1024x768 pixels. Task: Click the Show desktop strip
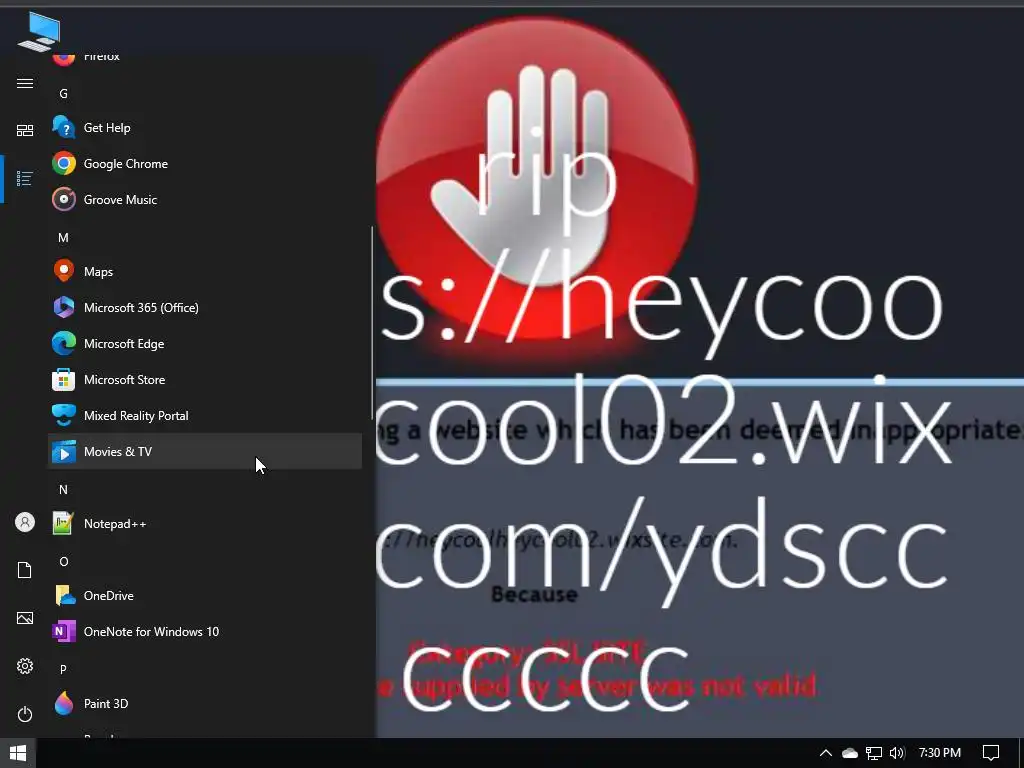1021,753
